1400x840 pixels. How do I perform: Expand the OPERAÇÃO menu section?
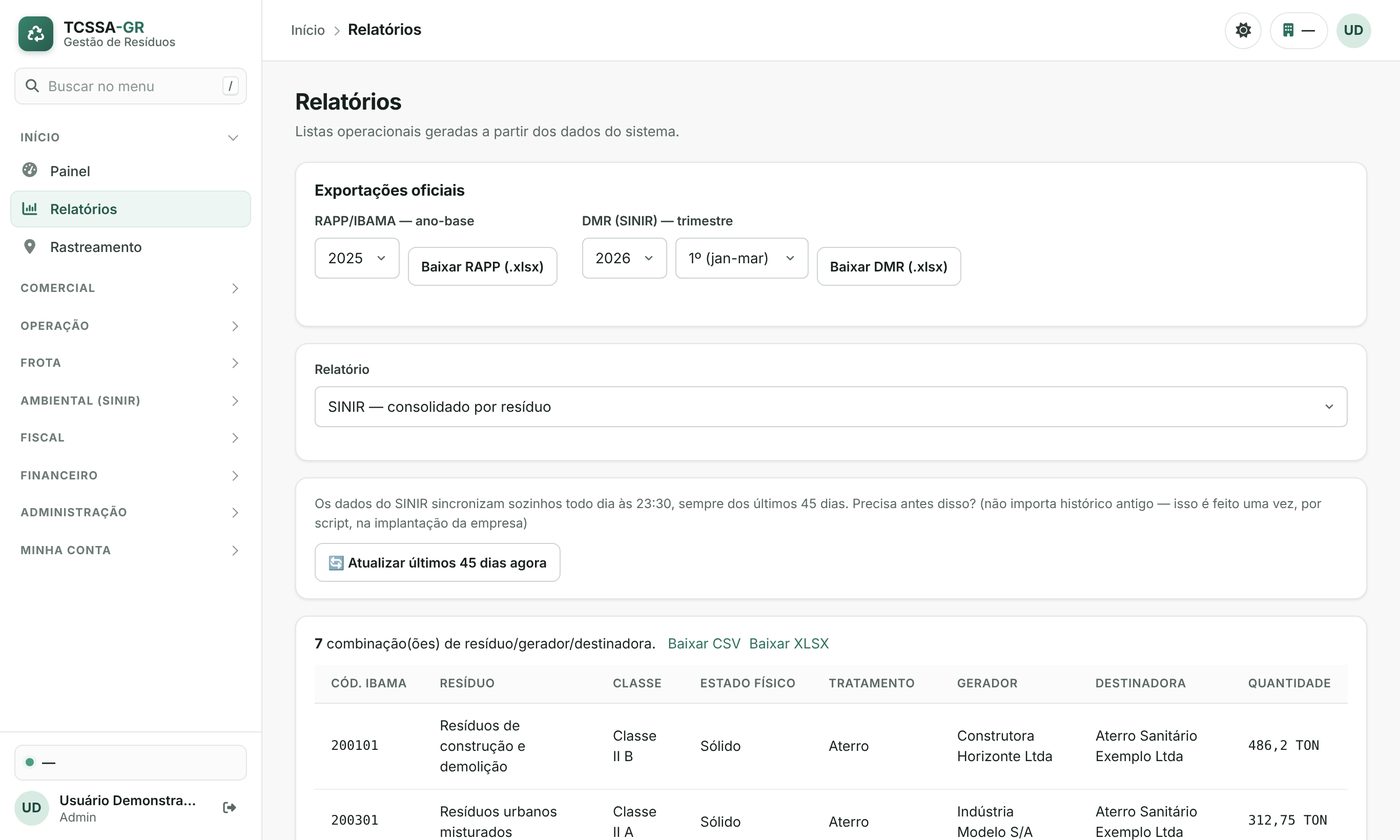[x=130, y=326]
